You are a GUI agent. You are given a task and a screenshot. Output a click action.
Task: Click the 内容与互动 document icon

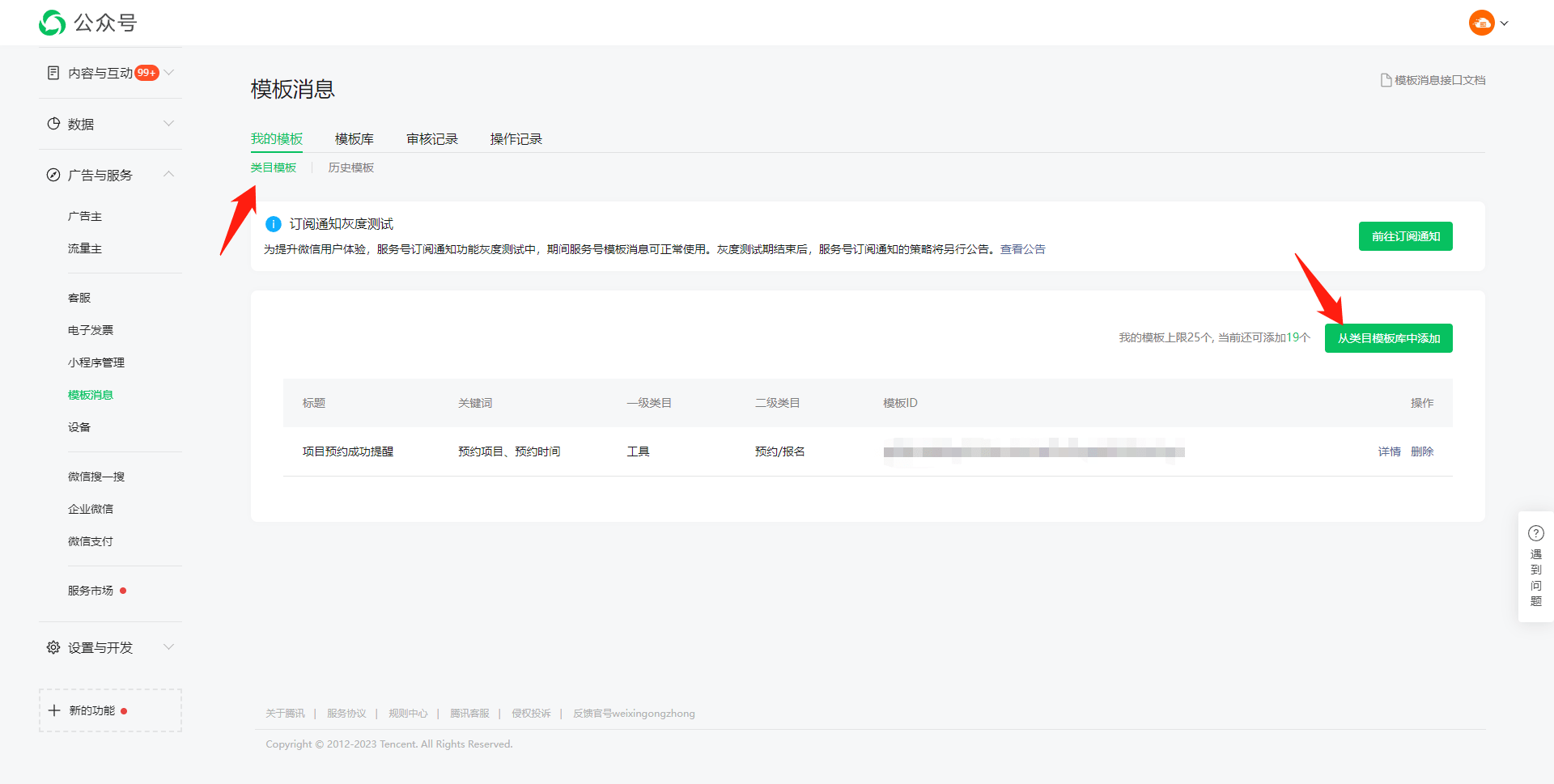[x=53, y=73]
